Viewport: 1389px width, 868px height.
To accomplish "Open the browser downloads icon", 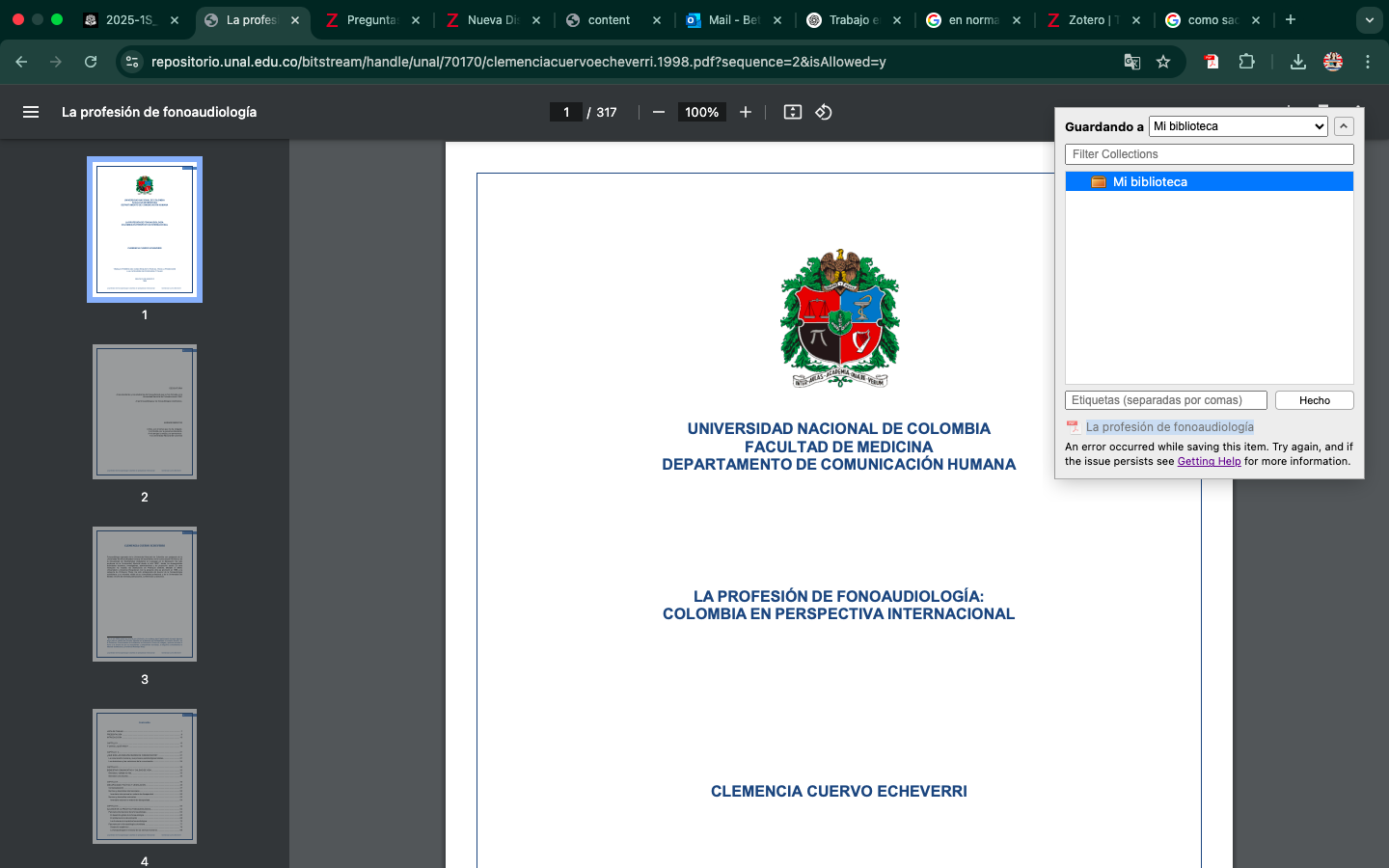I will tap(1298, 62).
